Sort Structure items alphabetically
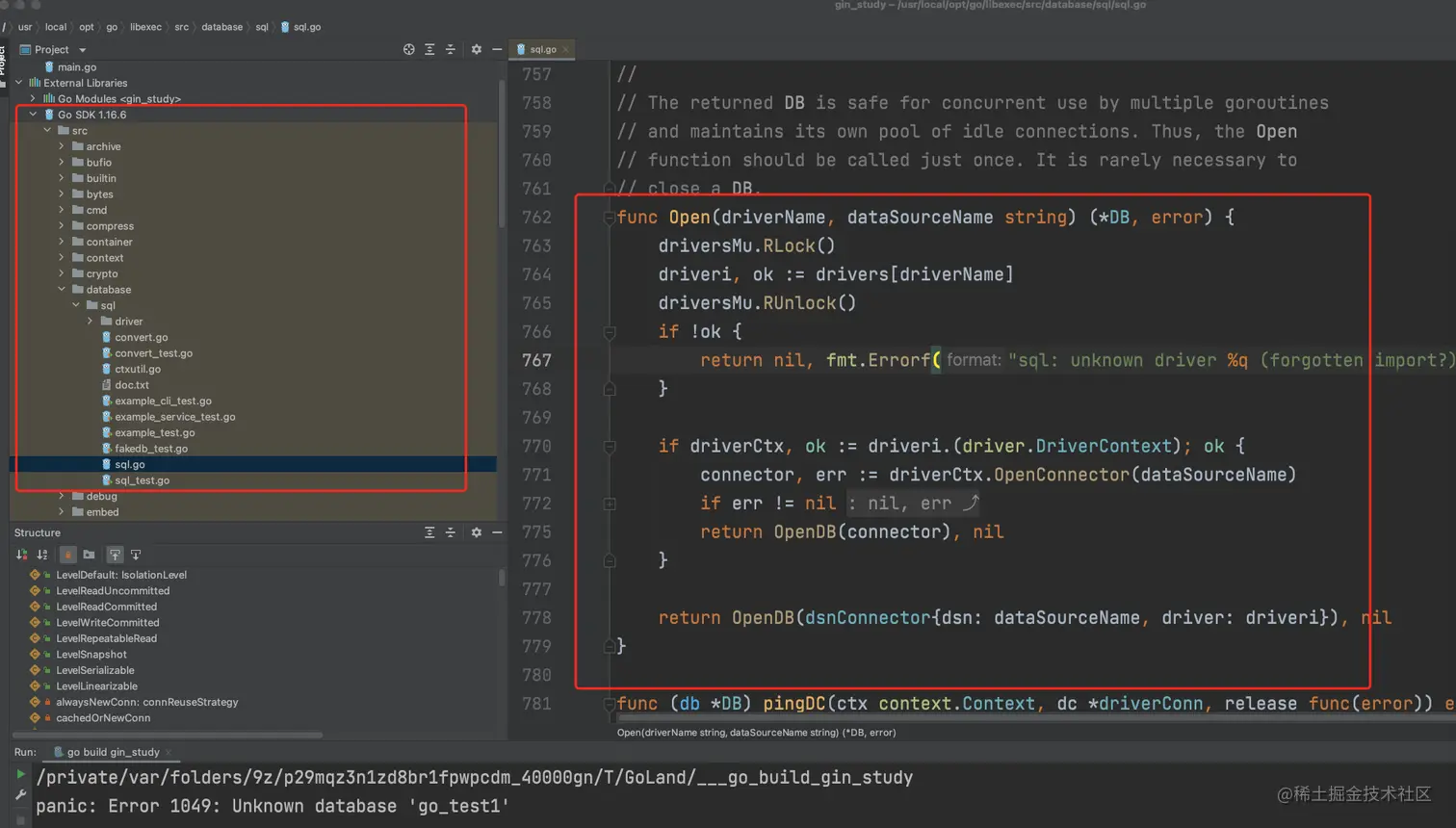 (x=42, y=555)
